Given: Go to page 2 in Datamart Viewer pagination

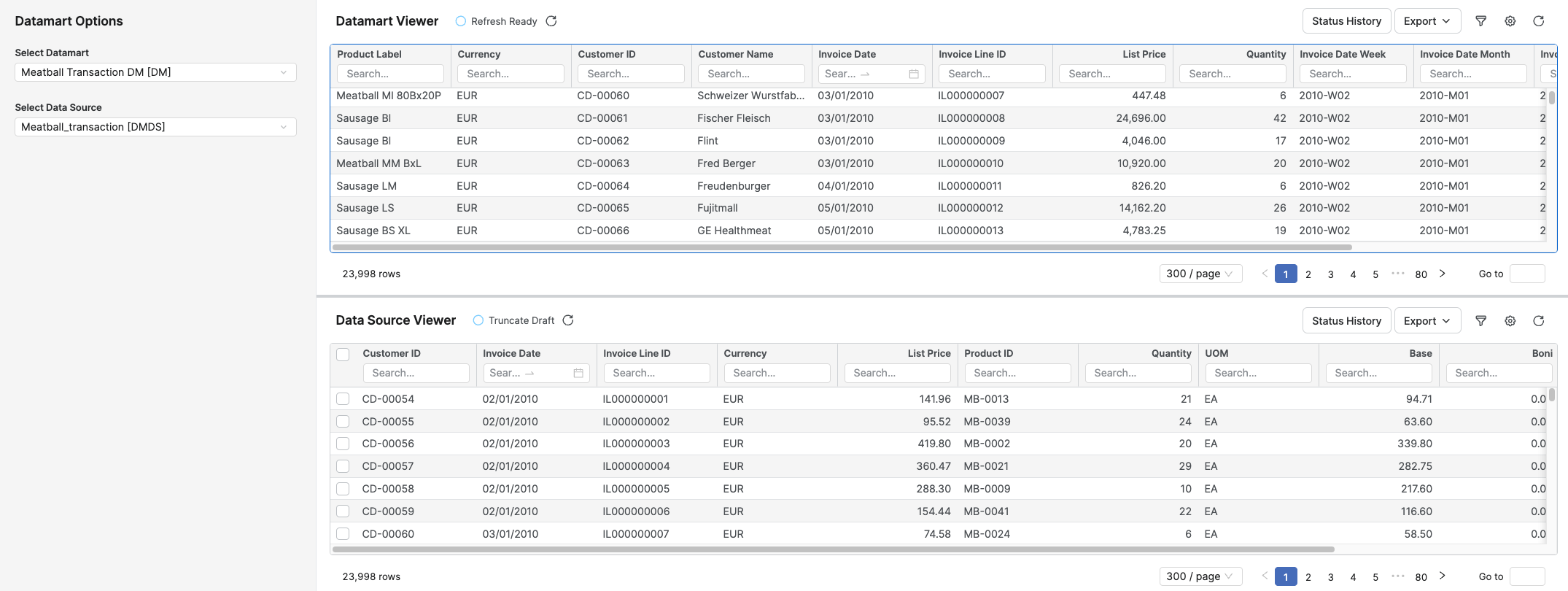Looking at the screenshot, I should point(1308,274).
